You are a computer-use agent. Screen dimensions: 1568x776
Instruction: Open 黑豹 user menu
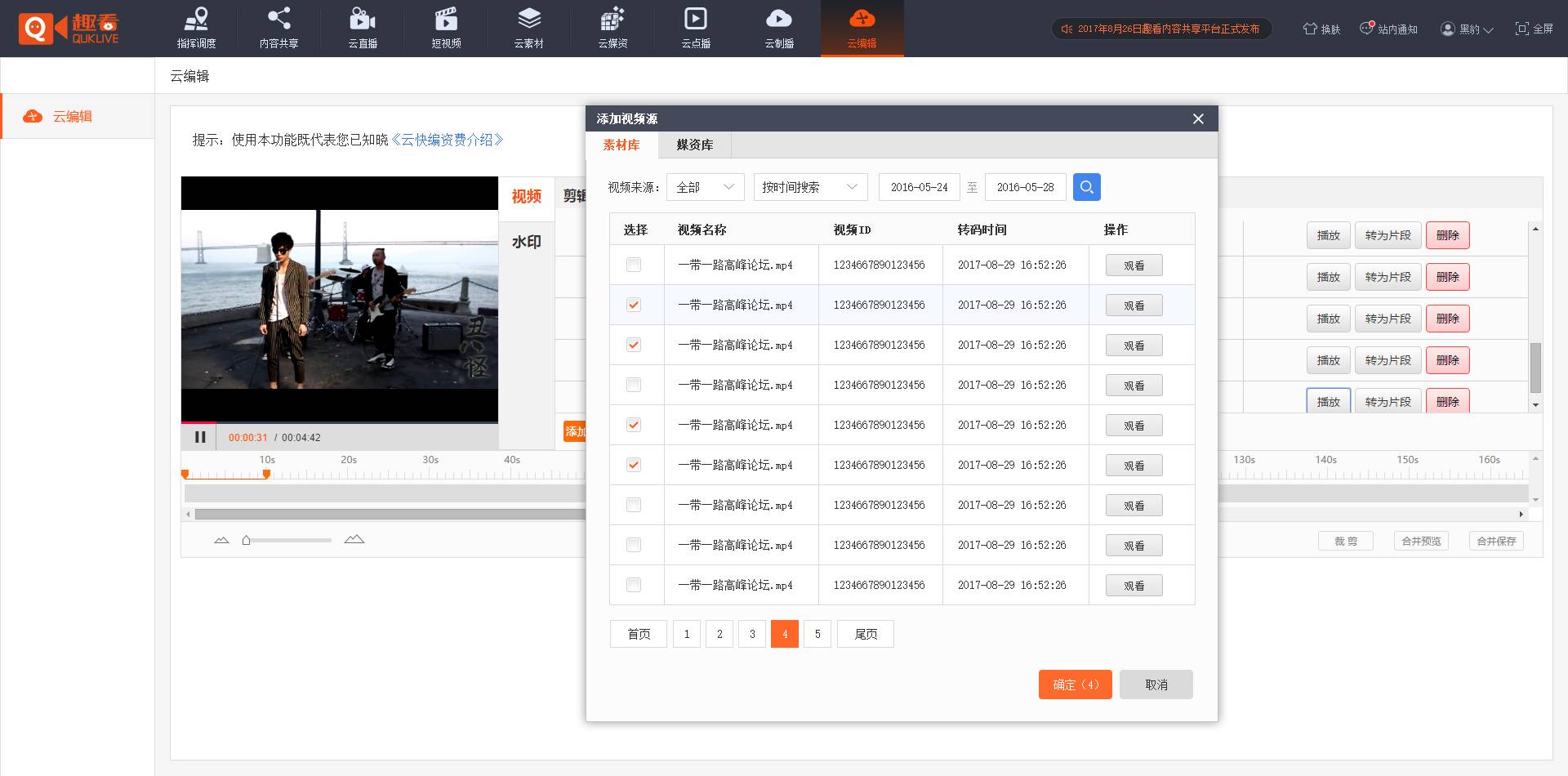click(1467, 29)
